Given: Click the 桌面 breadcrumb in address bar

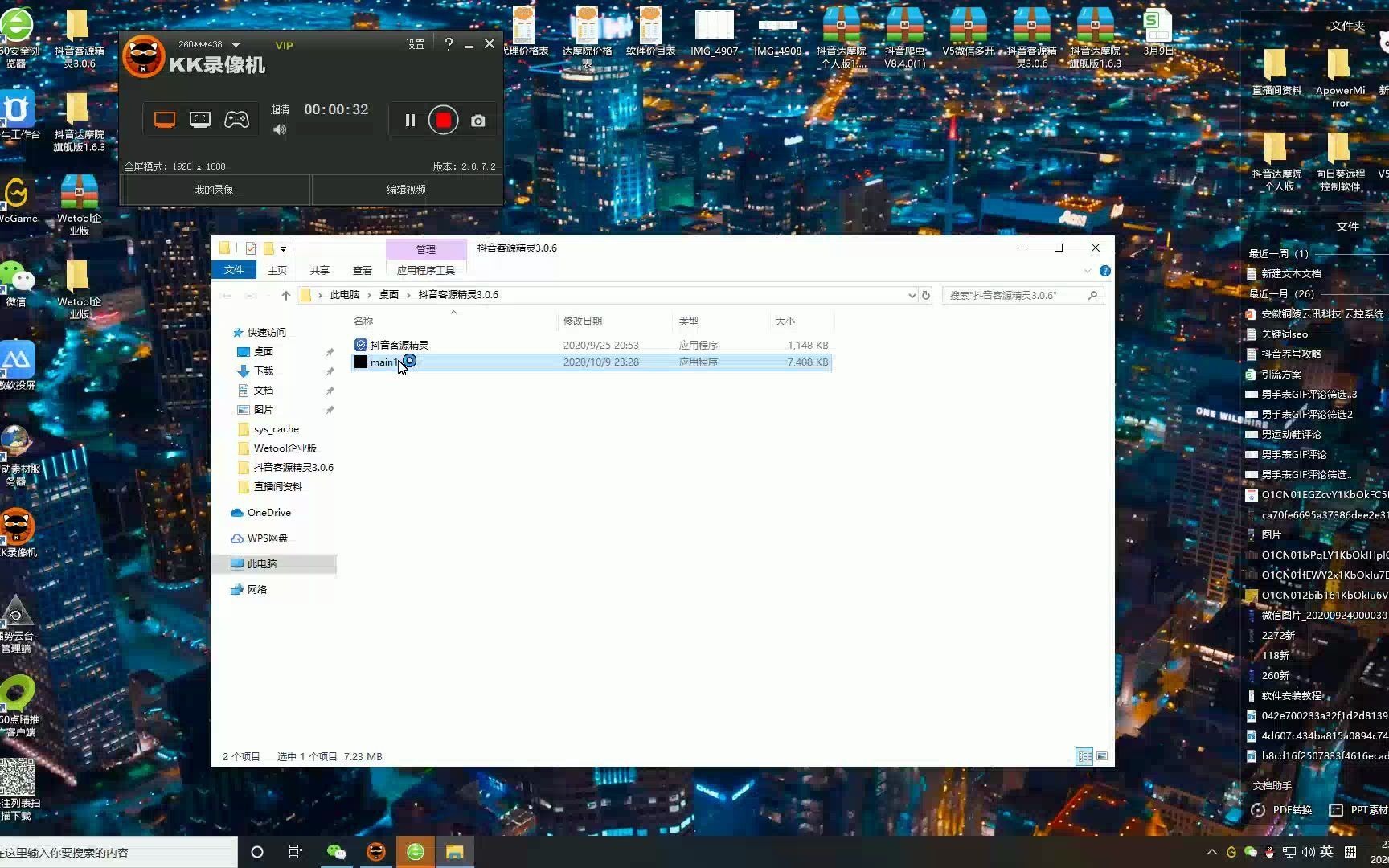Looking at the screenshot, I should [389, 295].
